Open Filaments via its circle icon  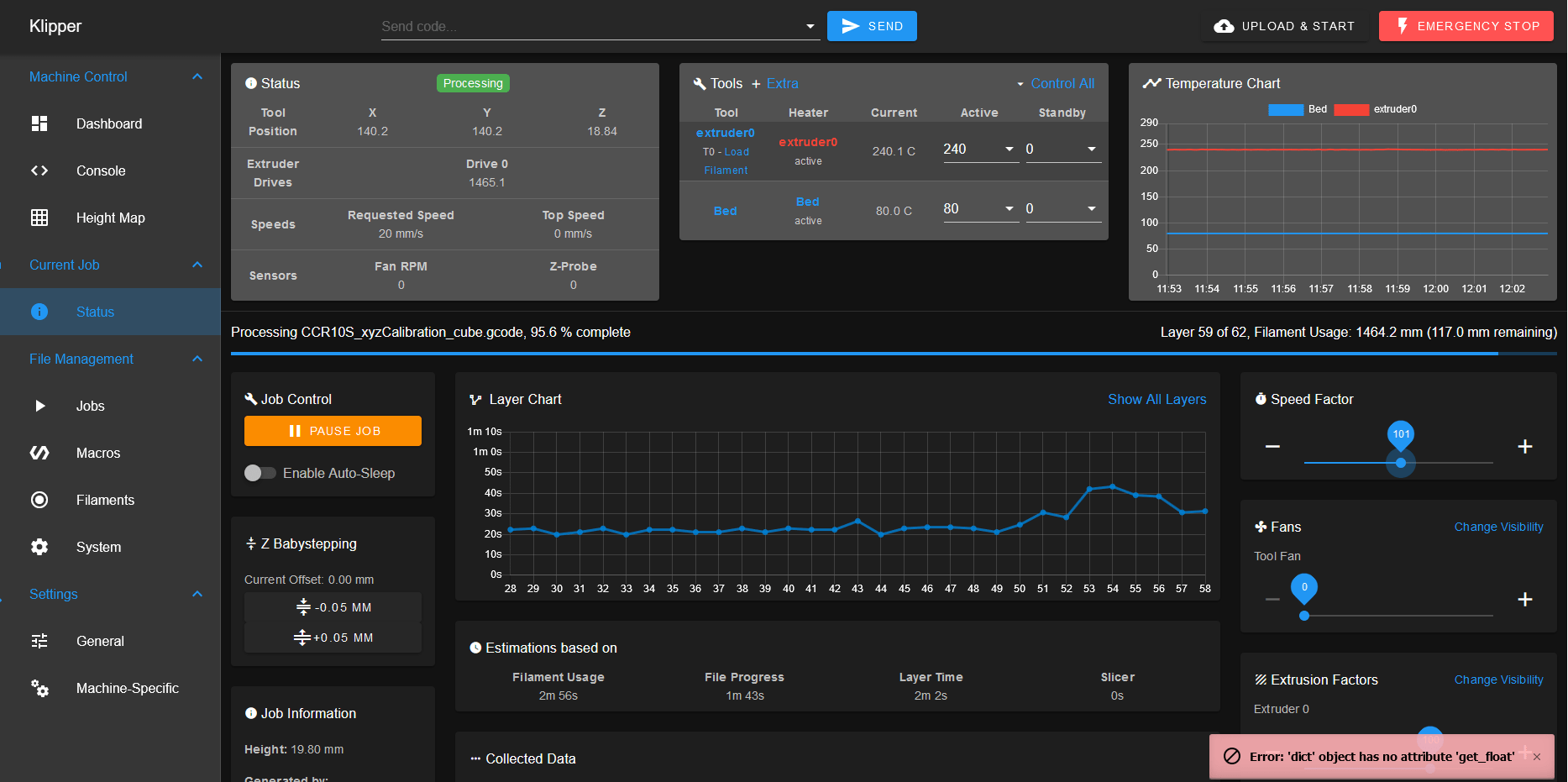pos(39,500)
